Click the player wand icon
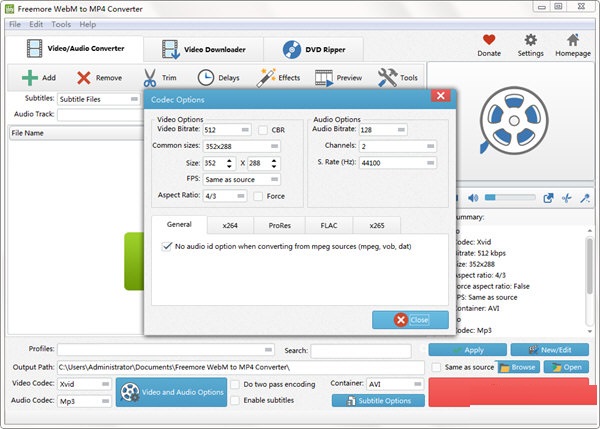 (x=585, y=198)
